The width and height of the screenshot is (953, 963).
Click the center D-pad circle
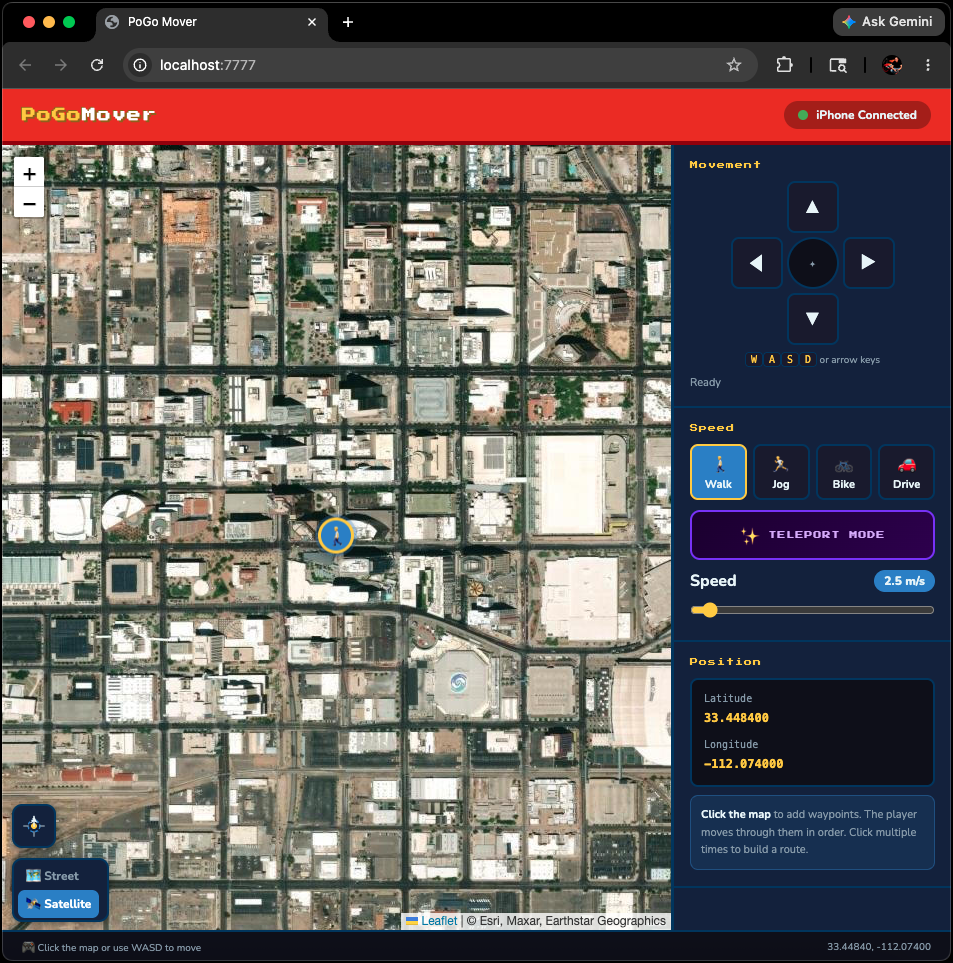pyautogui.click(x=812, y=263)
